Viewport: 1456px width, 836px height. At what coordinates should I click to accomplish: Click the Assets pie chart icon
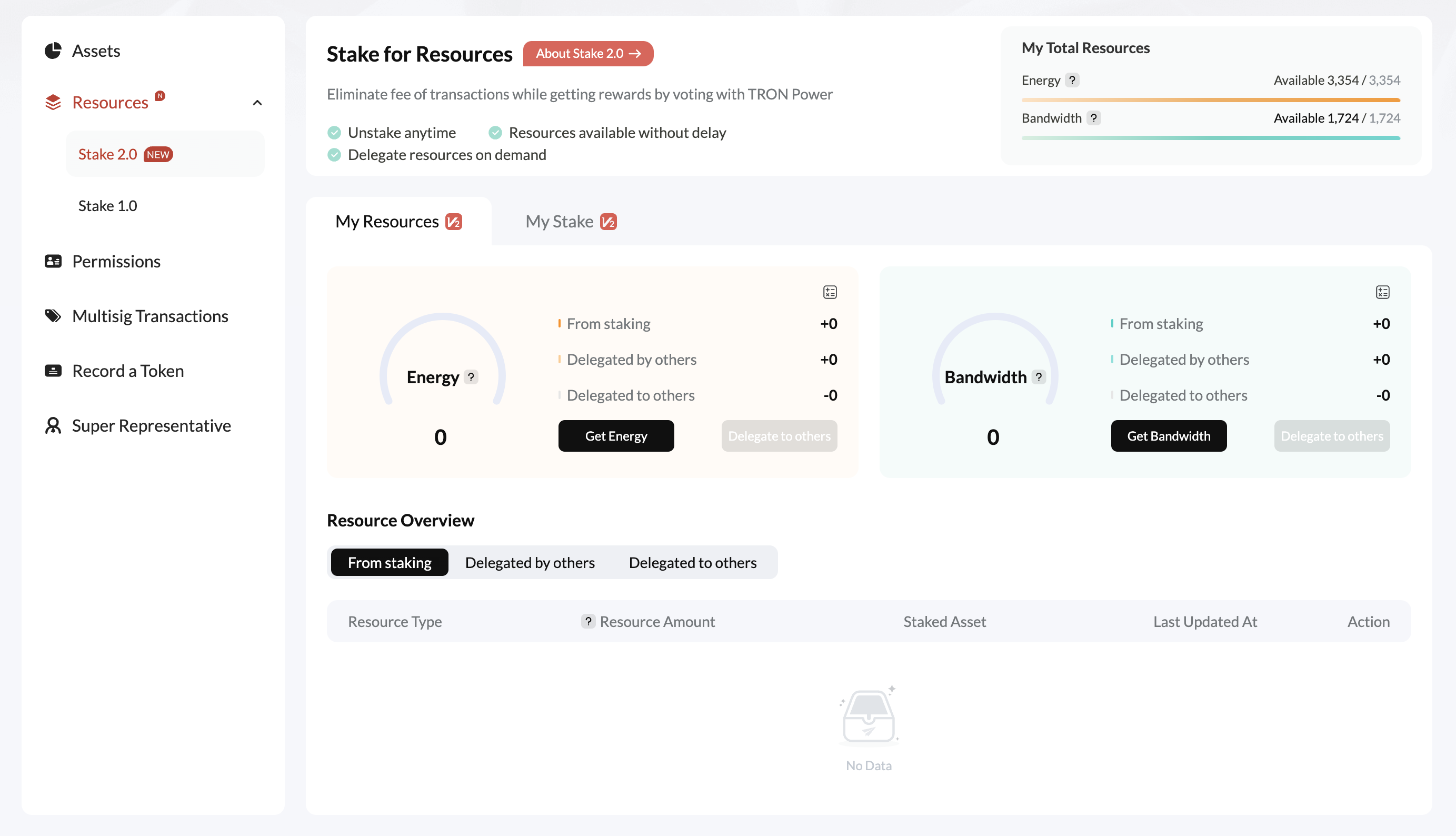53,51
